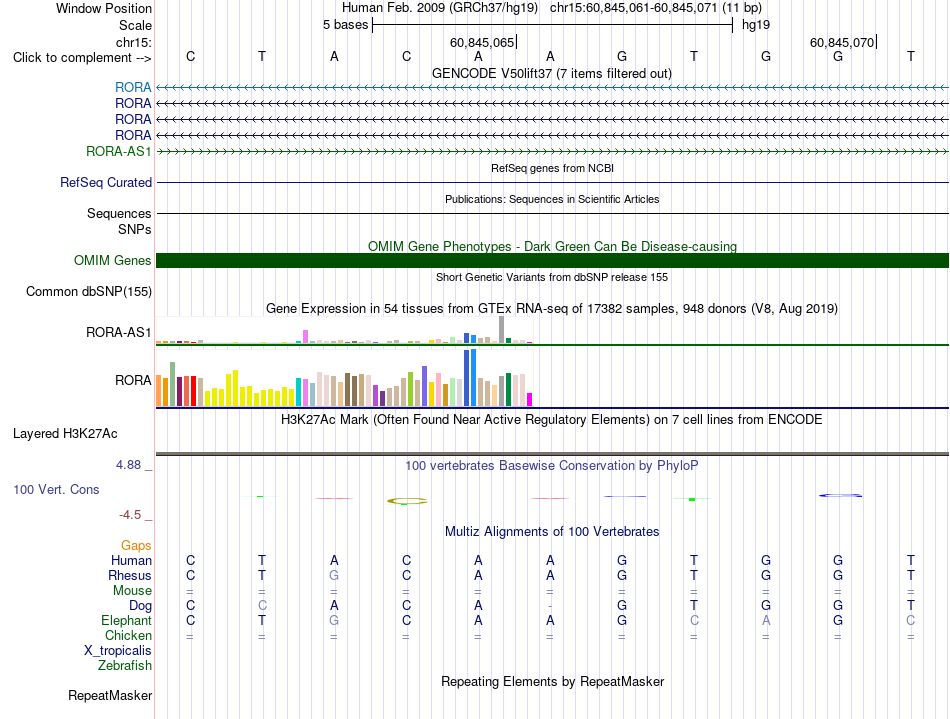Click the RepeatMasker track label
Screen dimensions: 950x719
click(x=110, y=695)
